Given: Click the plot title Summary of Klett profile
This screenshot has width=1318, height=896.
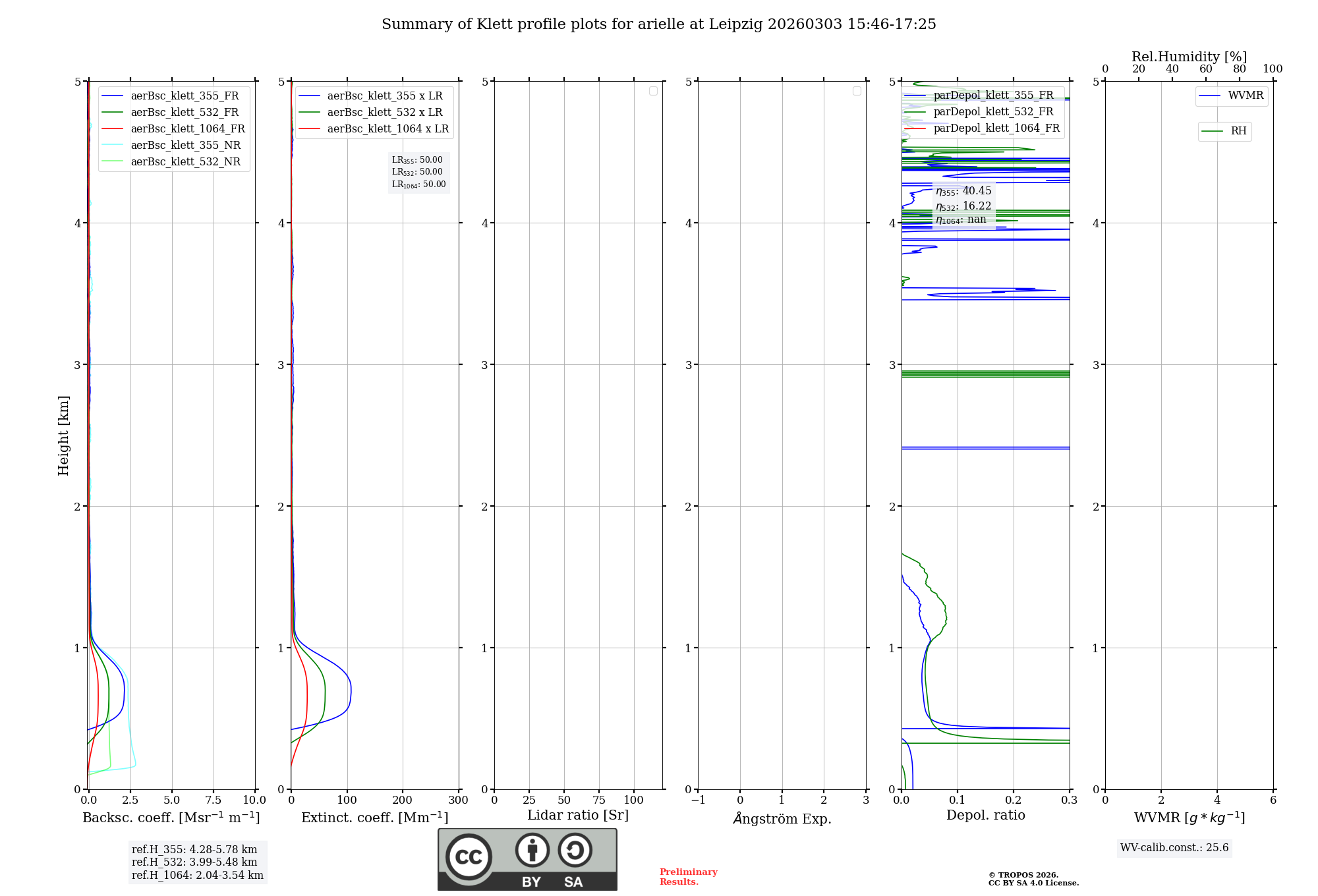Looking at the screenshot, I should coord(658,24).
